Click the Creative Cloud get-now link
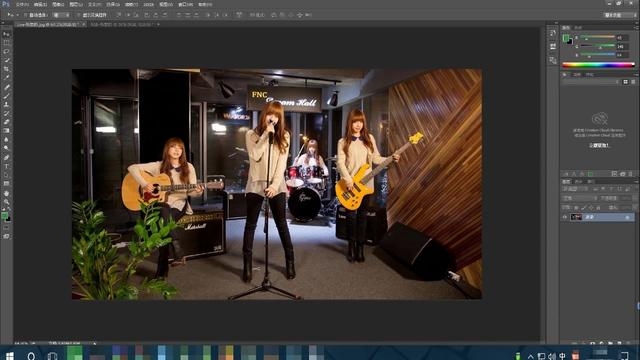The width and height of the screenshot is (640, 360). click(x=598, y=145)
